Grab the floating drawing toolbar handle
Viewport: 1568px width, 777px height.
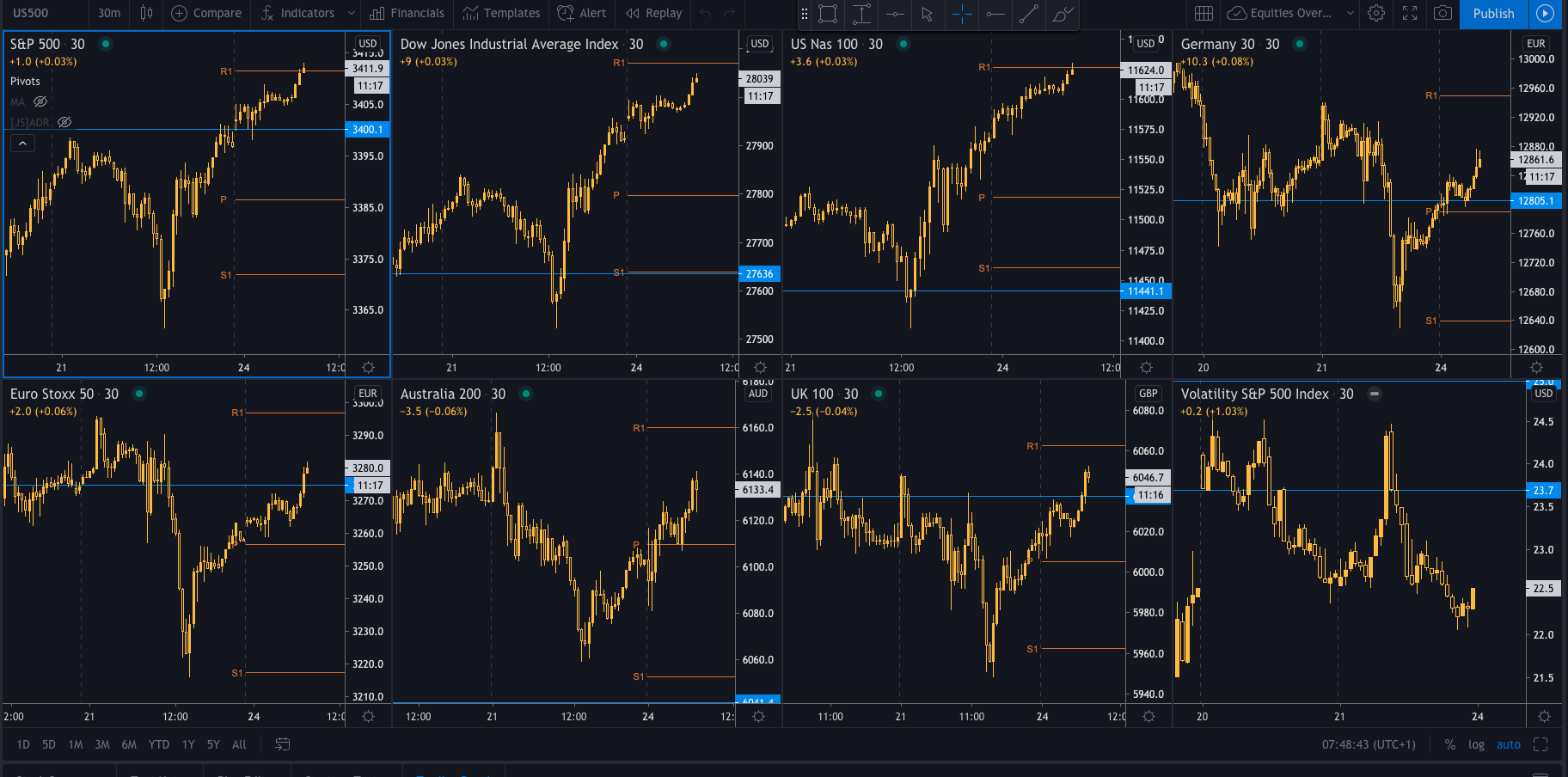805,13
